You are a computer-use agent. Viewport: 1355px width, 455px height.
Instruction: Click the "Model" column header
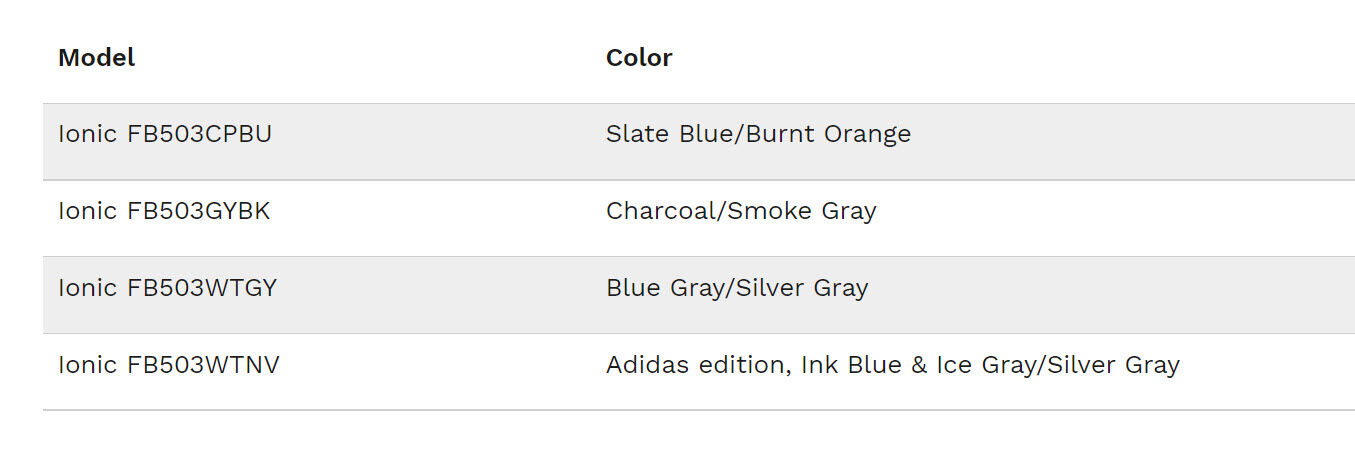[x=96, y=58]
